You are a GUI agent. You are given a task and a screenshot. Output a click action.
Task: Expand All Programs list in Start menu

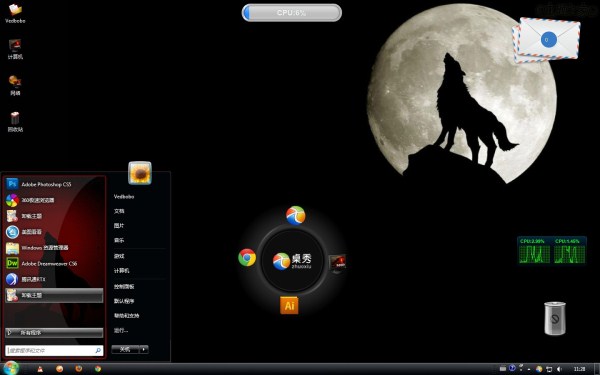(x=54, y=333)
